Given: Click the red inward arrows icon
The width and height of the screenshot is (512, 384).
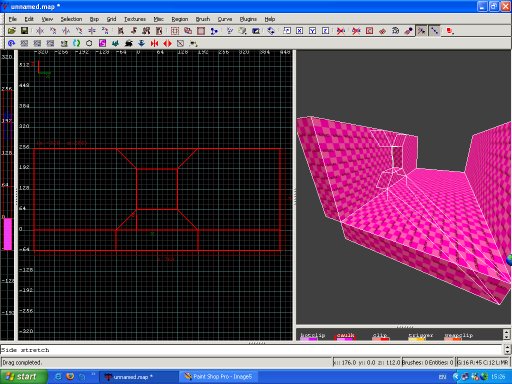Looking at the screenshot, I should tap(154, 43).
